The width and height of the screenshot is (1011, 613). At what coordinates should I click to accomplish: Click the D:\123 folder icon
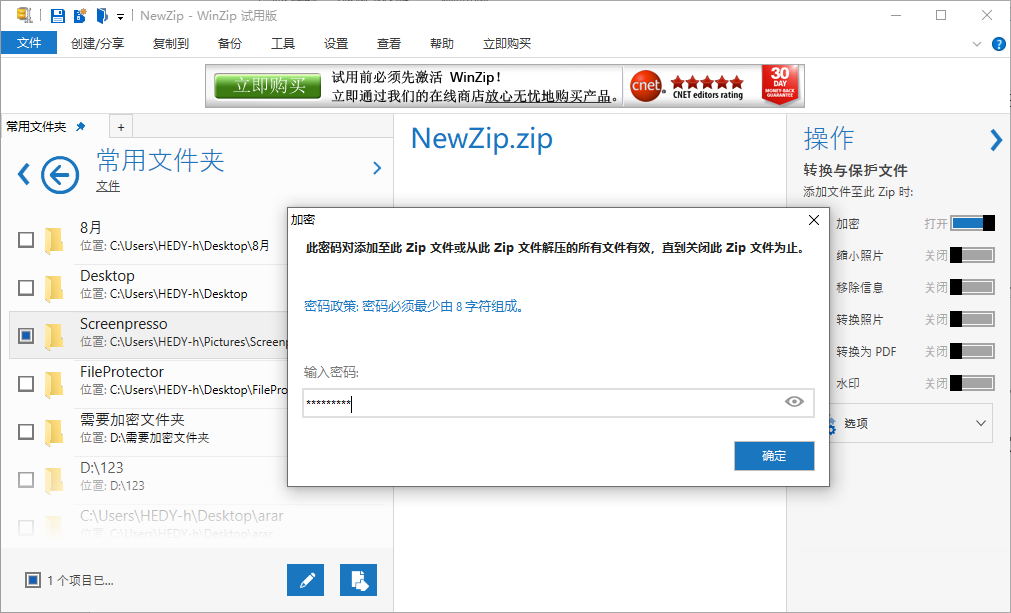54,480
